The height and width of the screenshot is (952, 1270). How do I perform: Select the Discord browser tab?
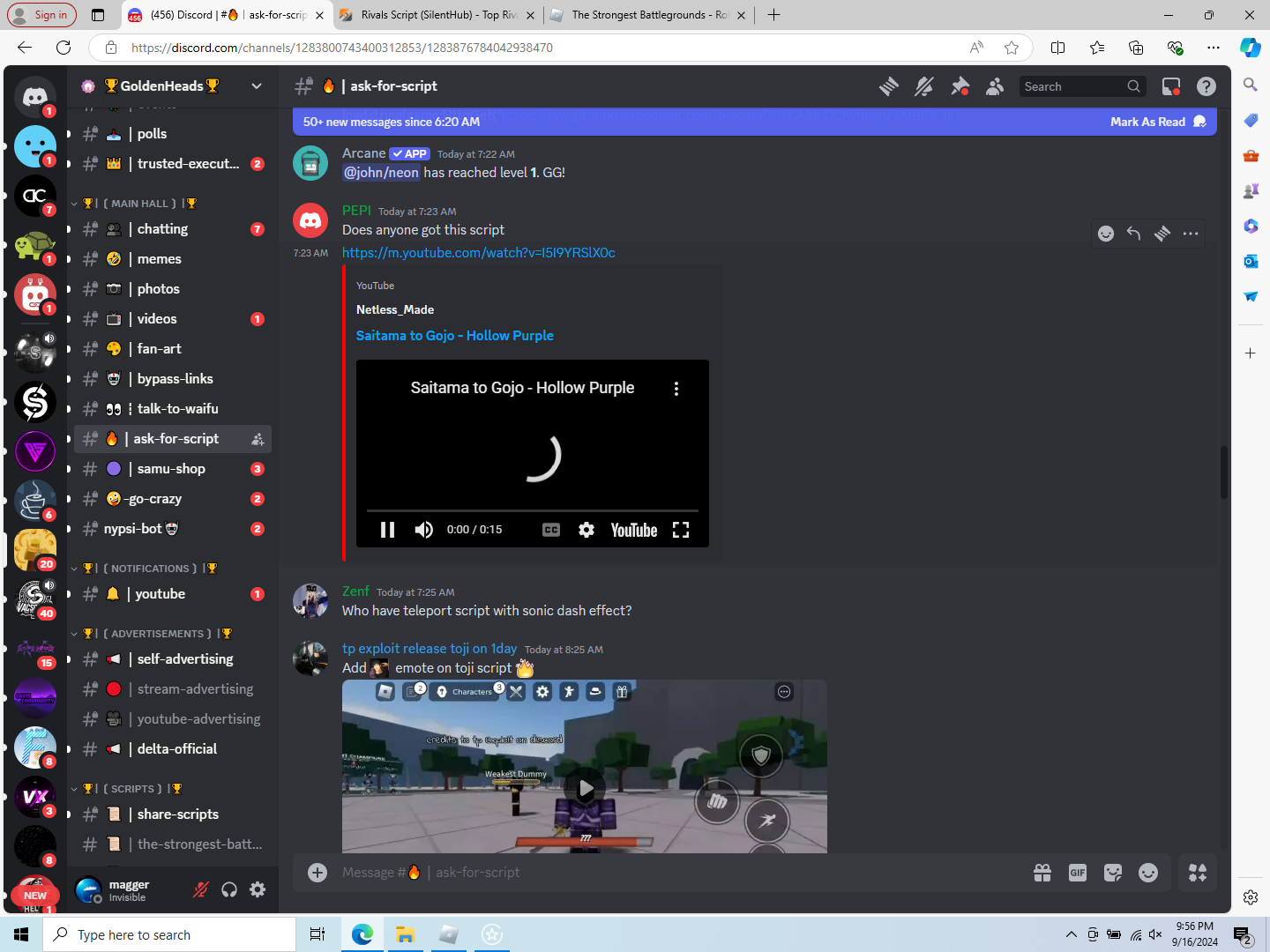(x=225, y=15)
